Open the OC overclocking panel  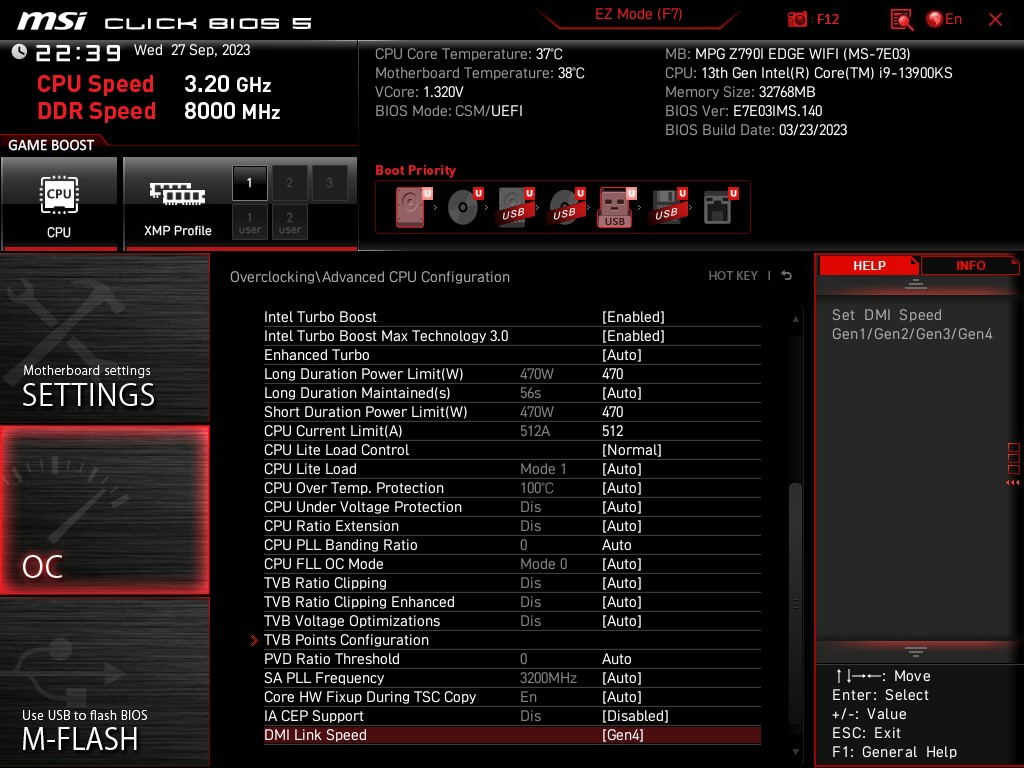(104, 510)
